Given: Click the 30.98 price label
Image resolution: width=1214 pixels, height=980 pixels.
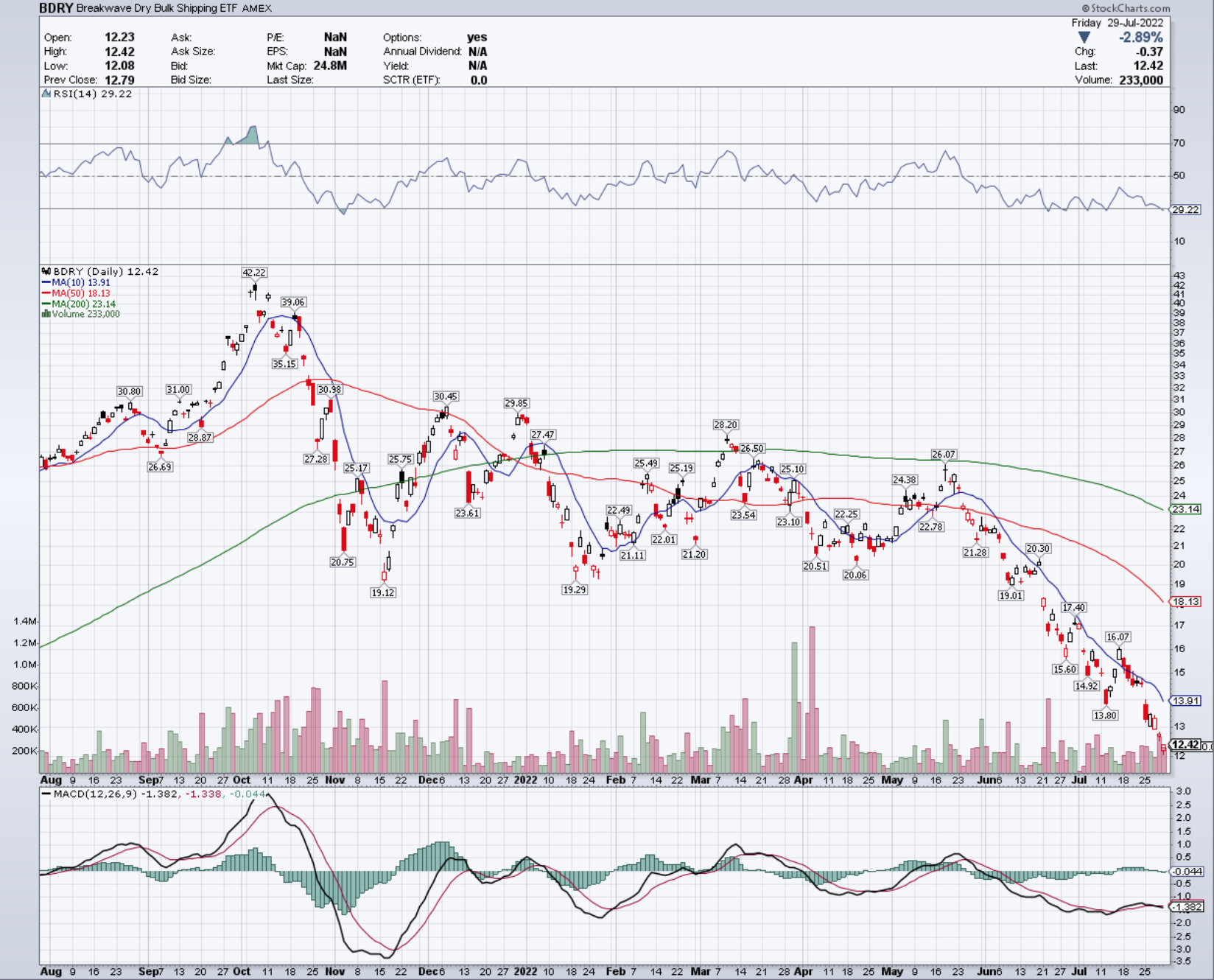Looking at the screenshot, I should (329, 390).
